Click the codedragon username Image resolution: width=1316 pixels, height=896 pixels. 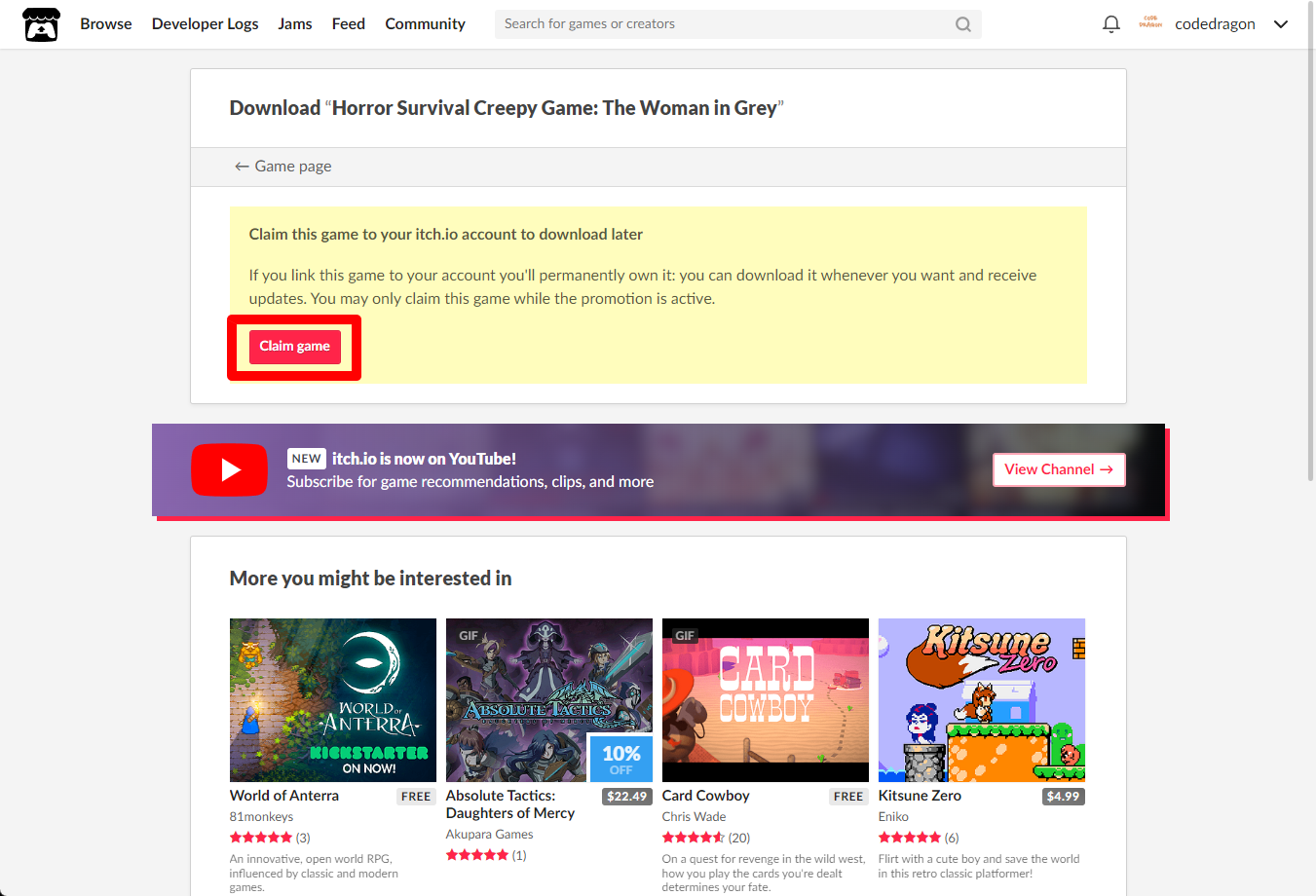coord(1215,24)
